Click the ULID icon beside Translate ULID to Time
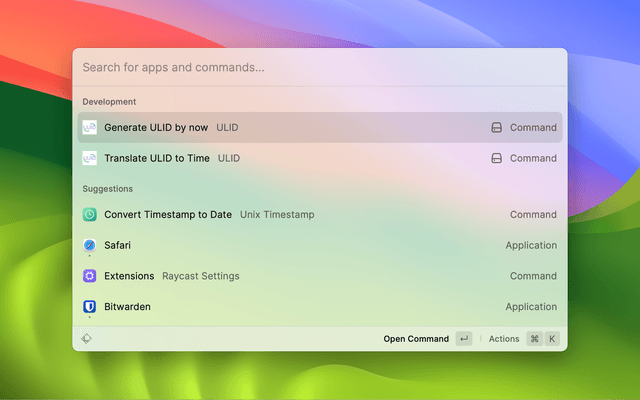 pyautogui.click(x=90, y=158)
